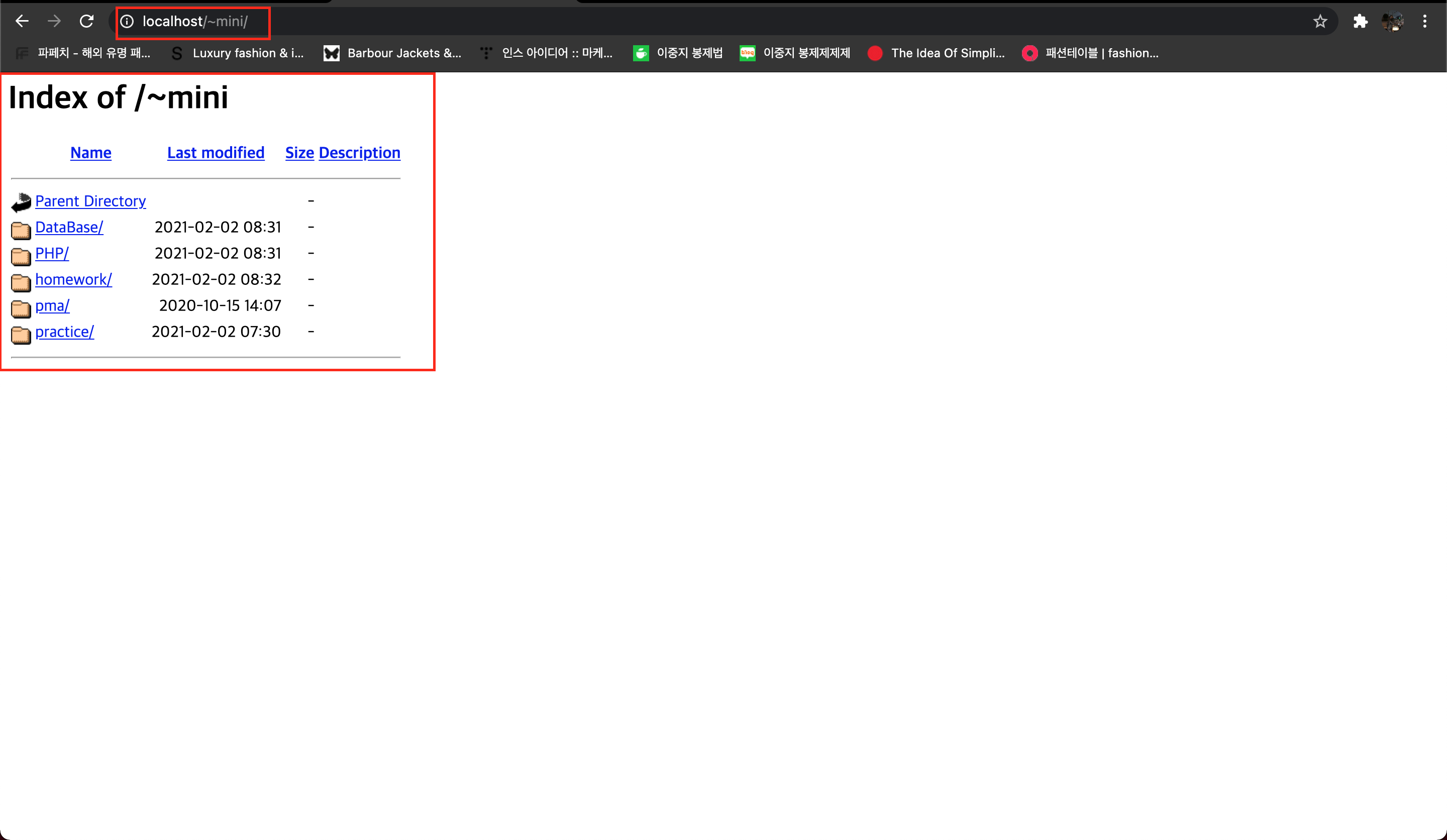The width and height of the screenshot is (1447, 840).
Task: Click the browser forward arrow
Action: [54, 21]
